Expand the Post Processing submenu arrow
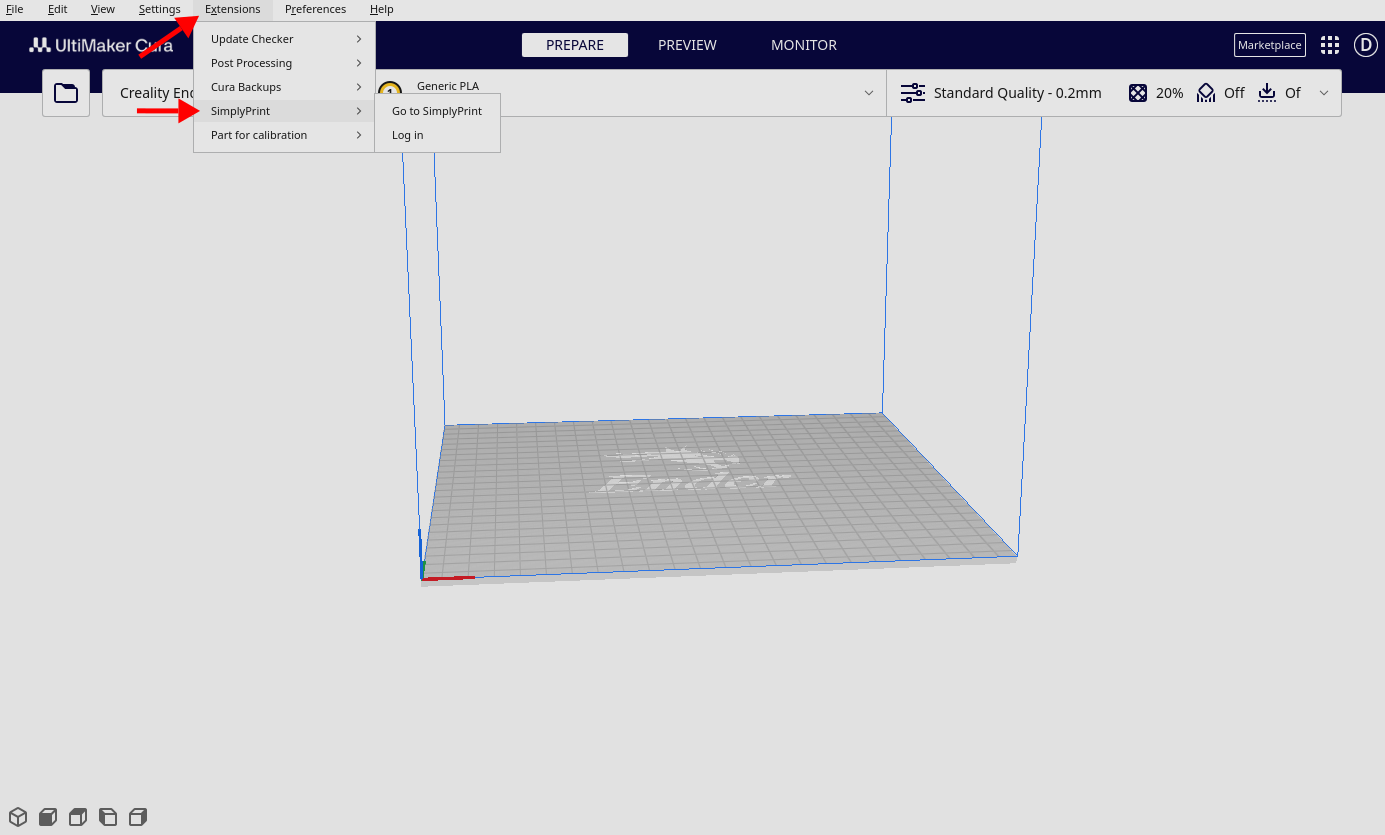 coord(359,63)
